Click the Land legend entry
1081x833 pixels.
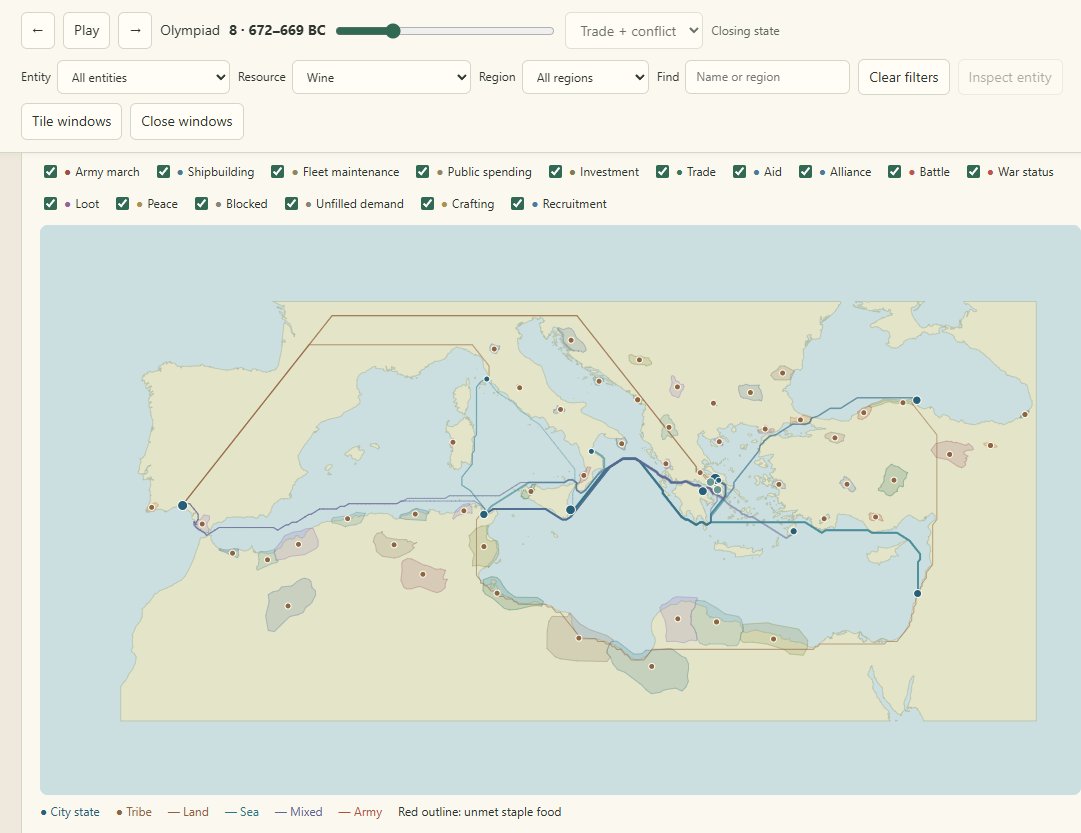188,812
